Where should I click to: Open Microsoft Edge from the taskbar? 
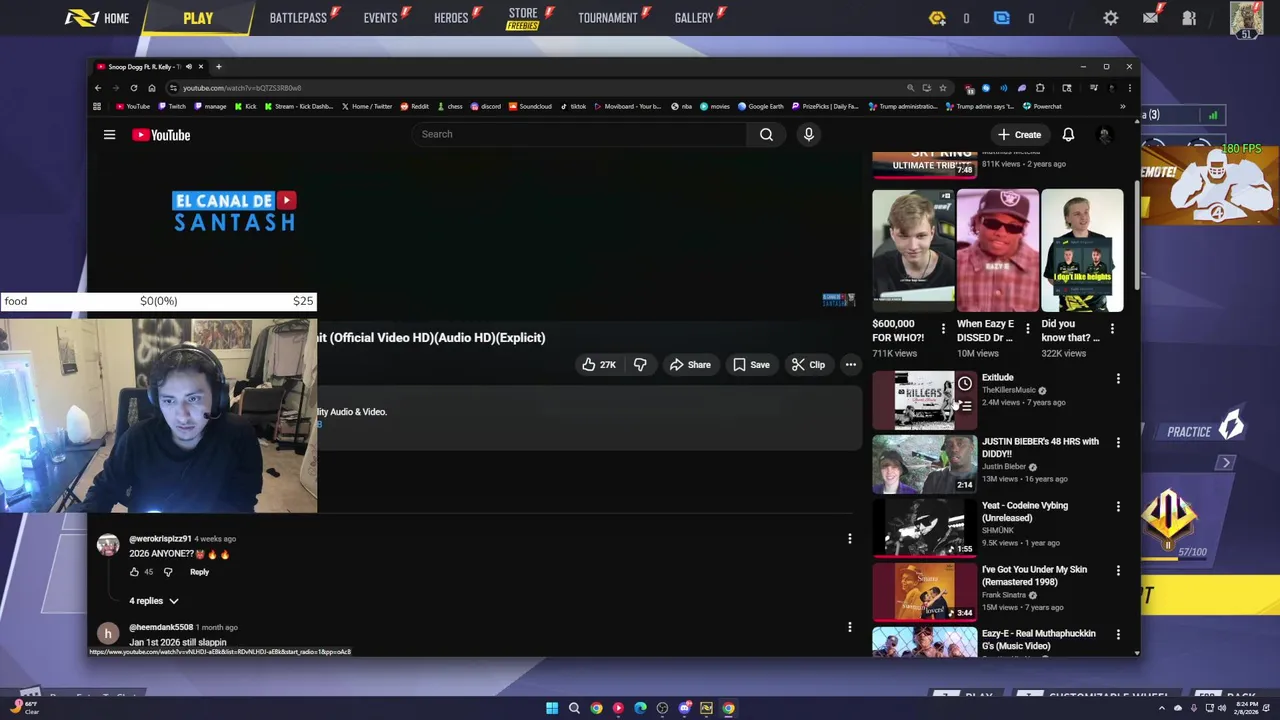click(640, 708)
